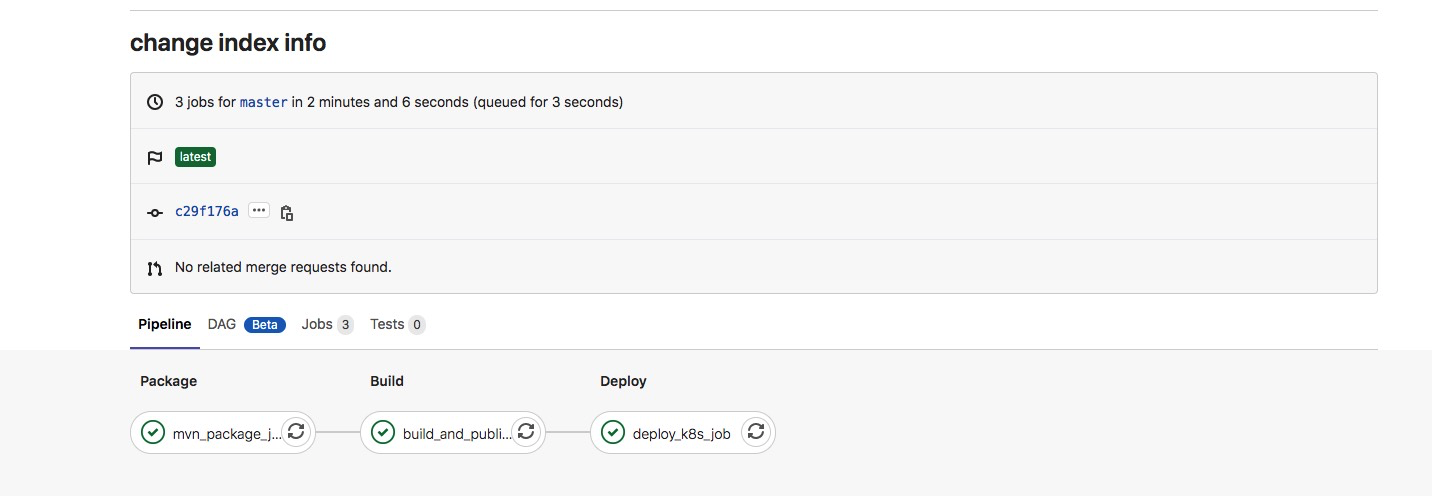Retry the build_and_publish job
This screenshot has width=1432, height=503.
[x=526, y=432]
